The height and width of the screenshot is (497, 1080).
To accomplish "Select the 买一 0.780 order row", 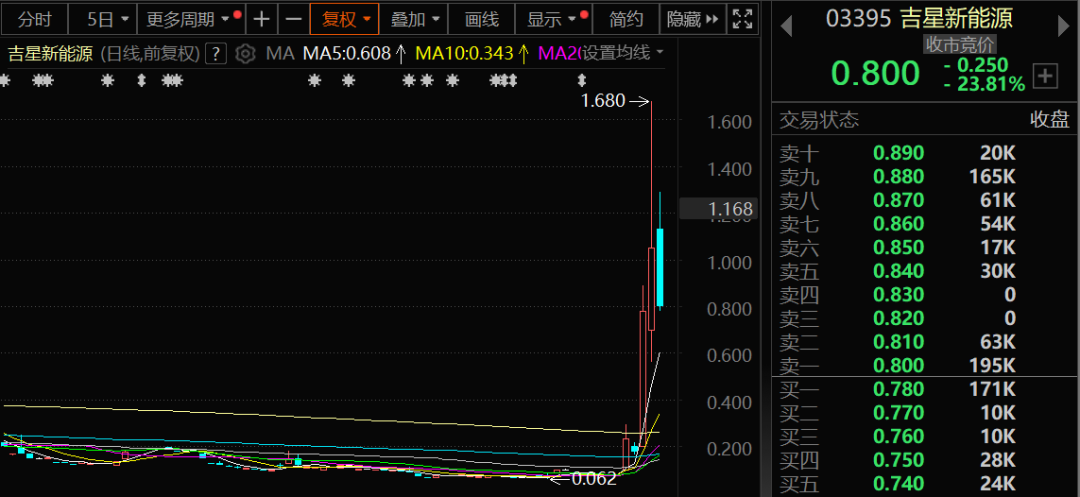I will tap(925, 390).
